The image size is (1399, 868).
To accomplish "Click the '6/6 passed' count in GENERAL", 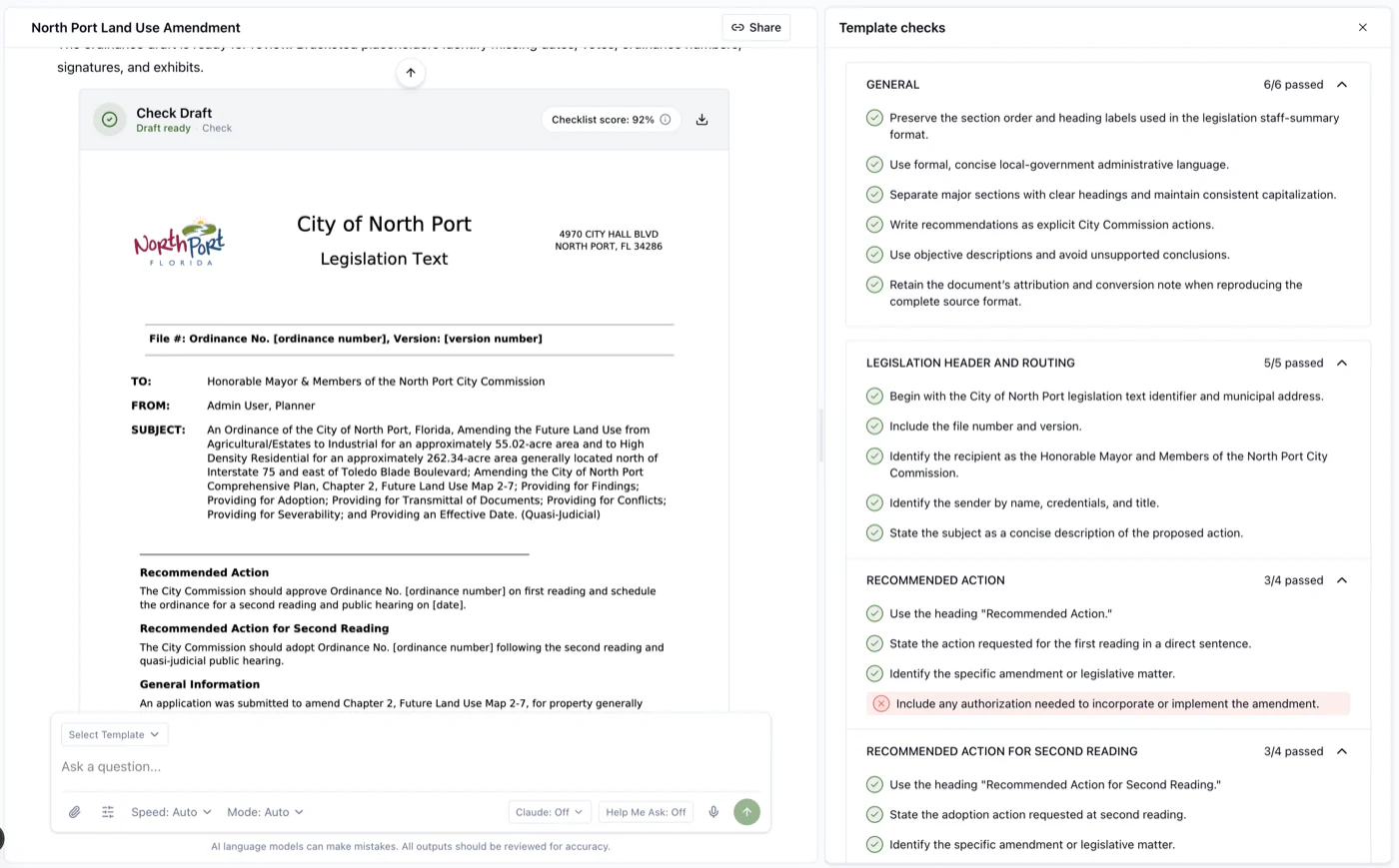I will coord(1293,85).
